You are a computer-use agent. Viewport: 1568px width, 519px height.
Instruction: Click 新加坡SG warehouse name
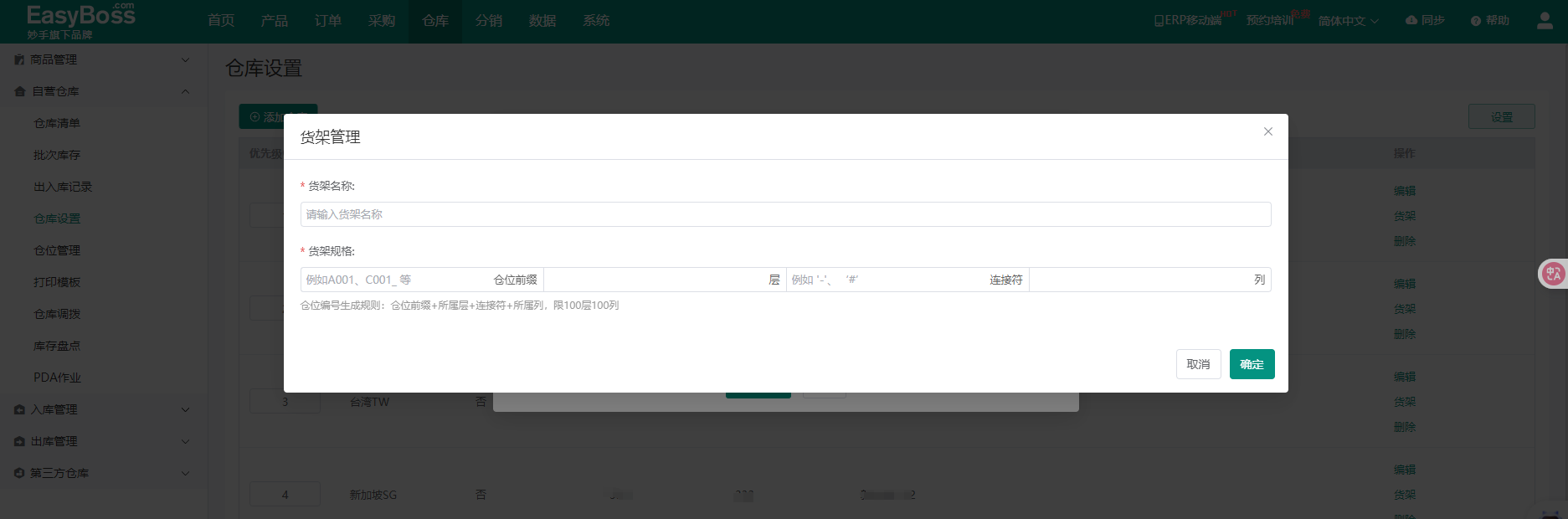tap(373, 495)
